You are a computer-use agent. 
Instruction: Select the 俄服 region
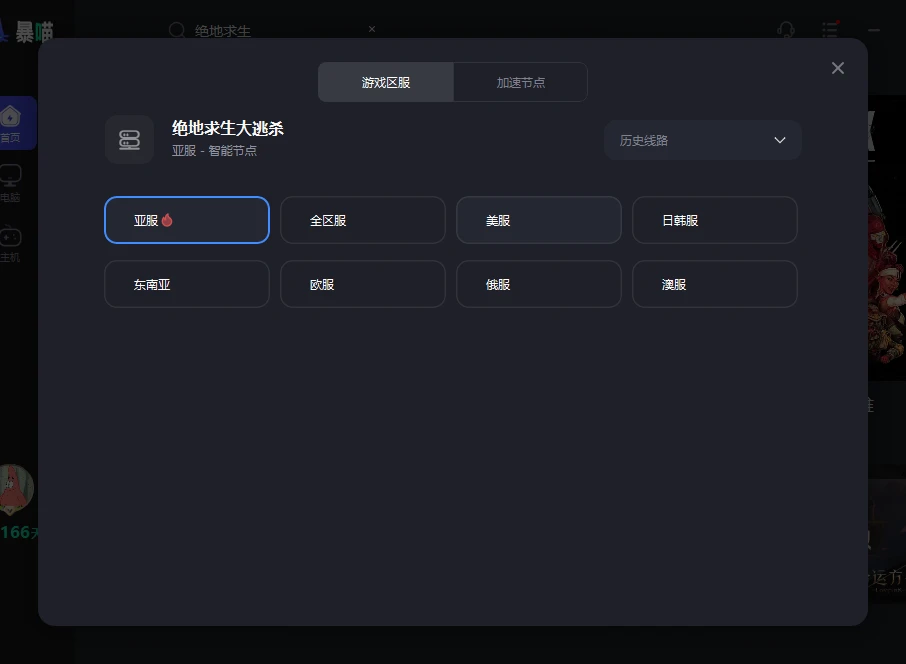click(x=539, y=284)
